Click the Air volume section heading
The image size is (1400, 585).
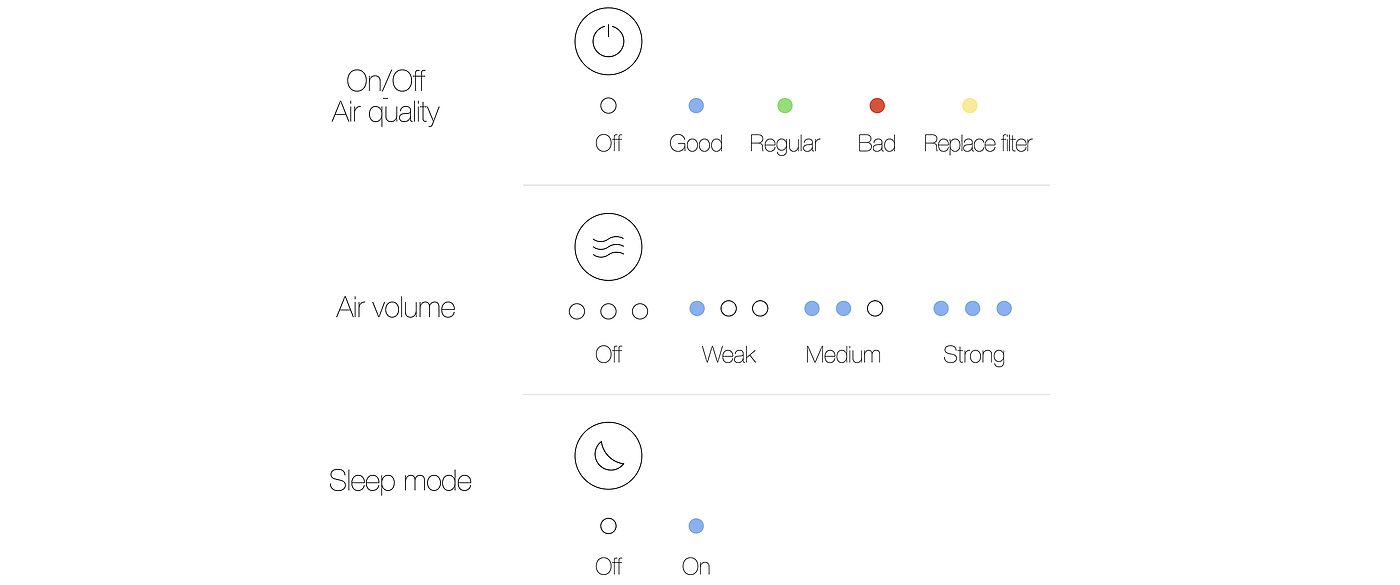point(396,307)
